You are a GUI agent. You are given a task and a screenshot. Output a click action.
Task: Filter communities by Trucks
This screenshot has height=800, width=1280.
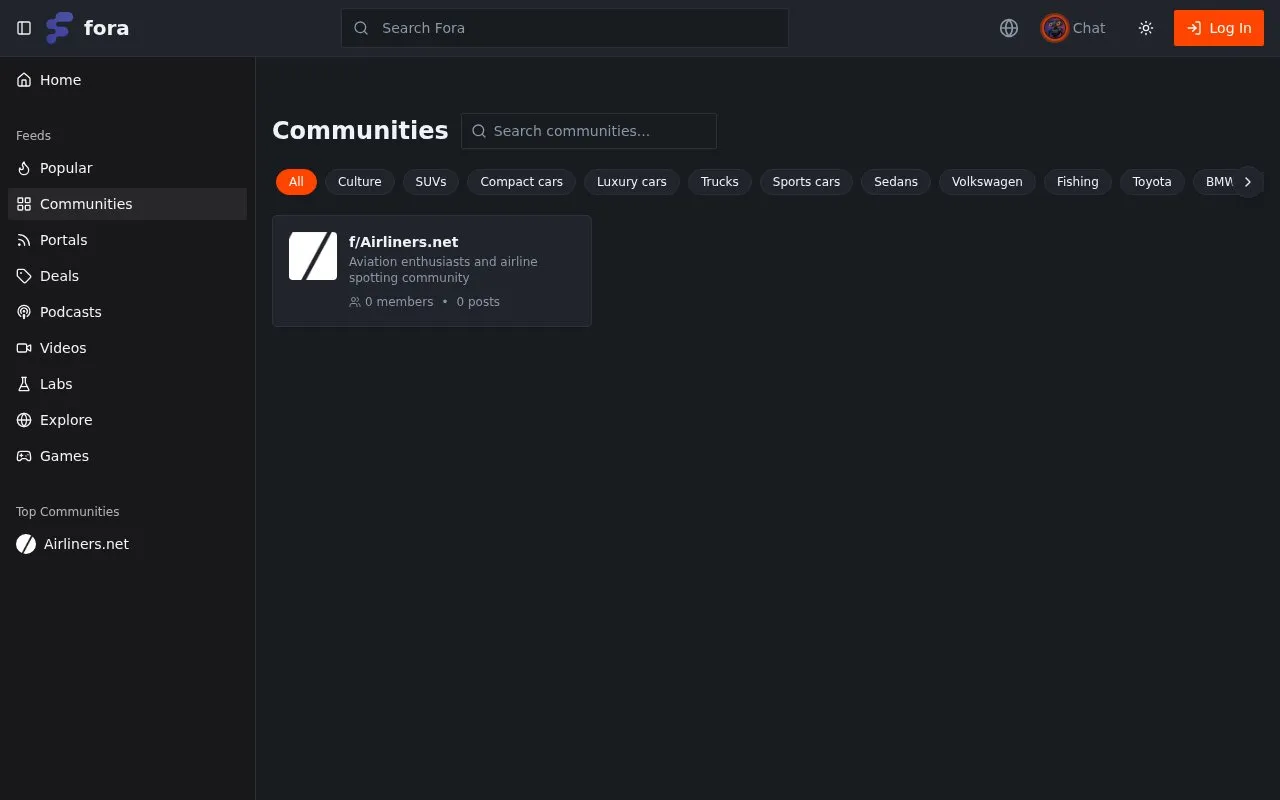tap(720, 182)
